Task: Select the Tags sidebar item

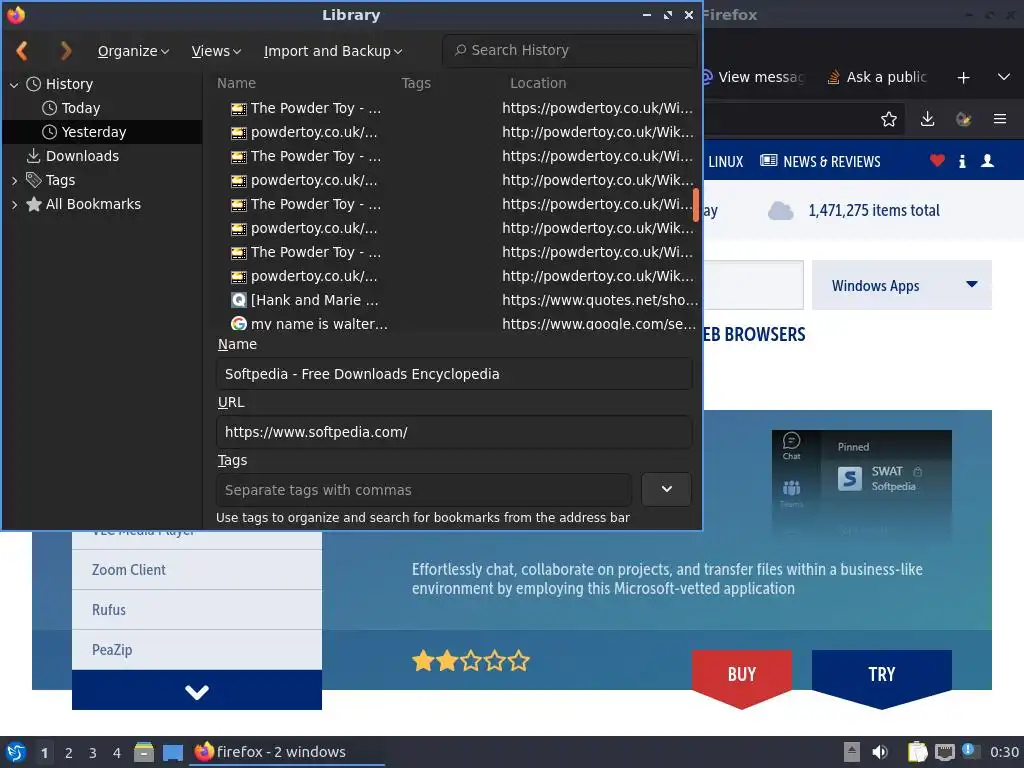Action: pos(60,180)
